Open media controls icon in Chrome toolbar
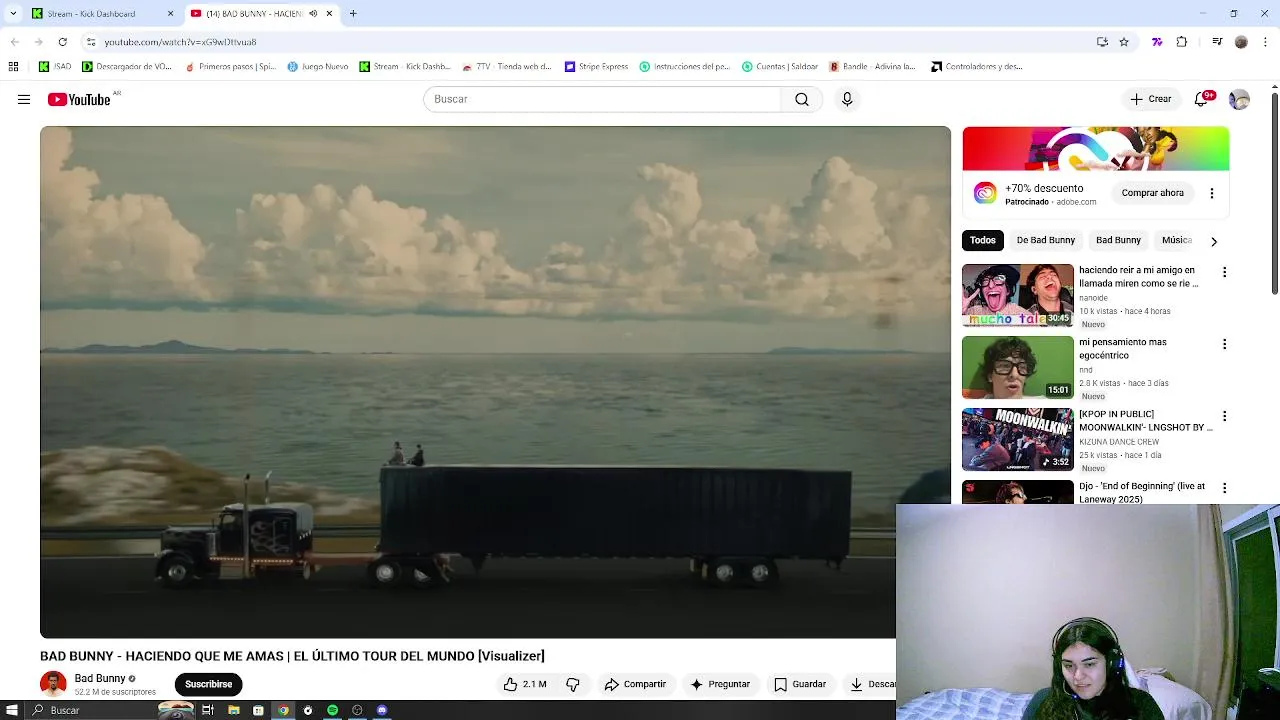Image resolution: width=1280 pixels, height=720 pixels. (1217, 42)
